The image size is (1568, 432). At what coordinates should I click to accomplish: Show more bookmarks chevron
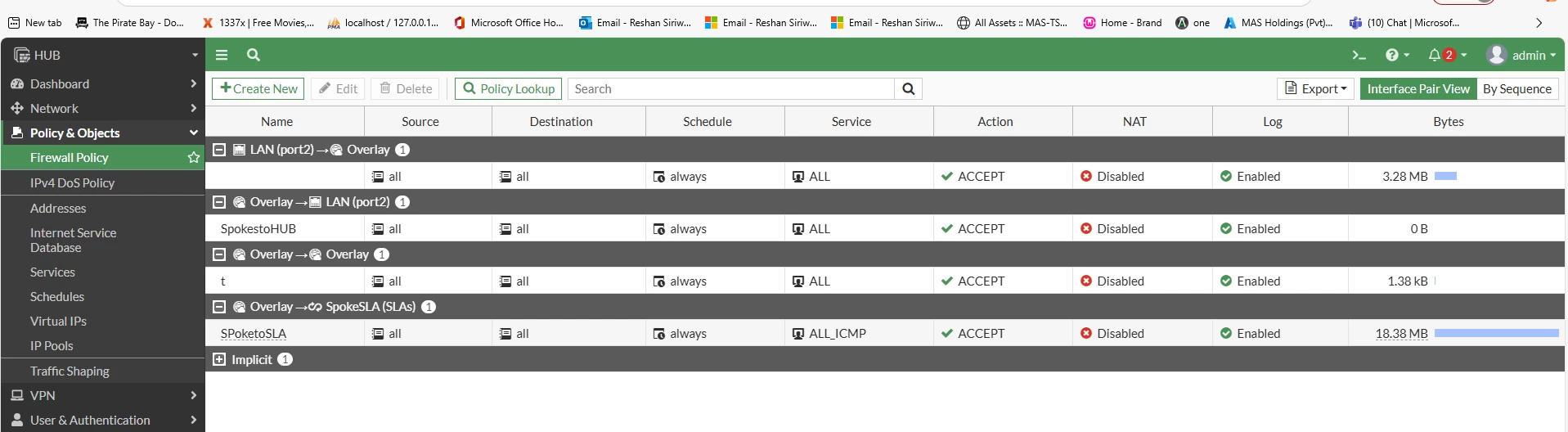(x=1539, y=23)
